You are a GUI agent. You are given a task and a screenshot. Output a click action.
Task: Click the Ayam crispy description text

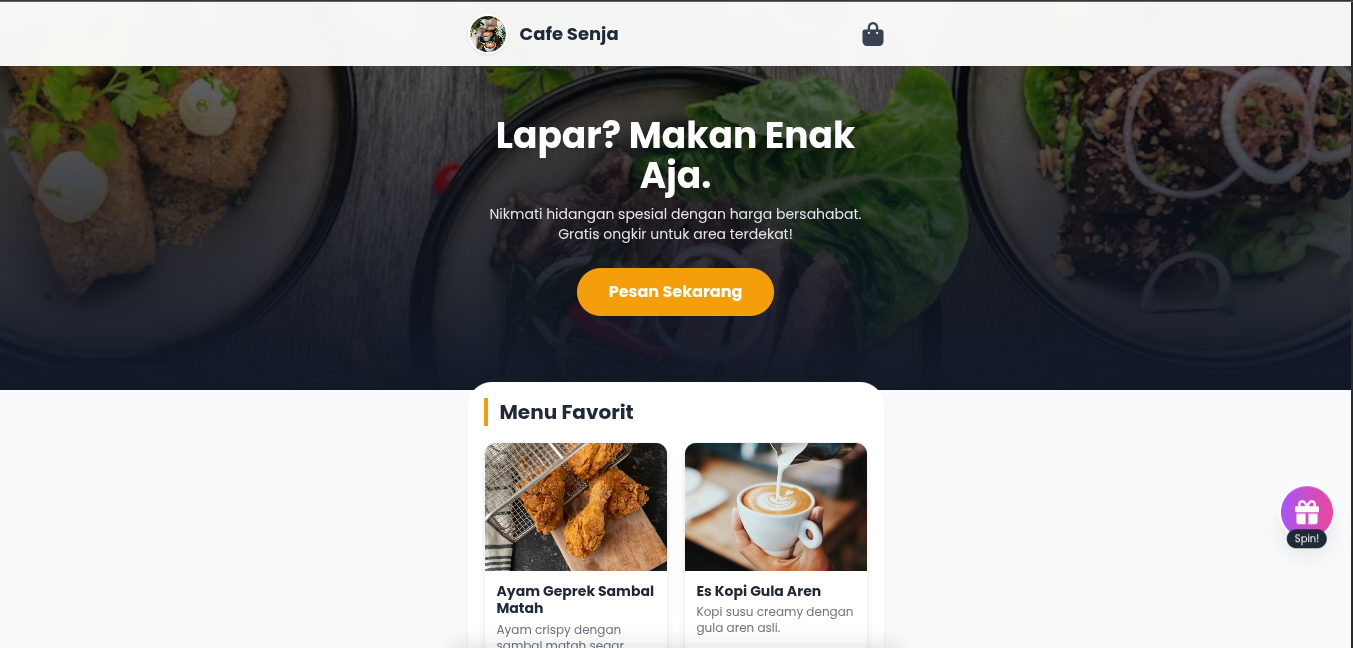560,636
